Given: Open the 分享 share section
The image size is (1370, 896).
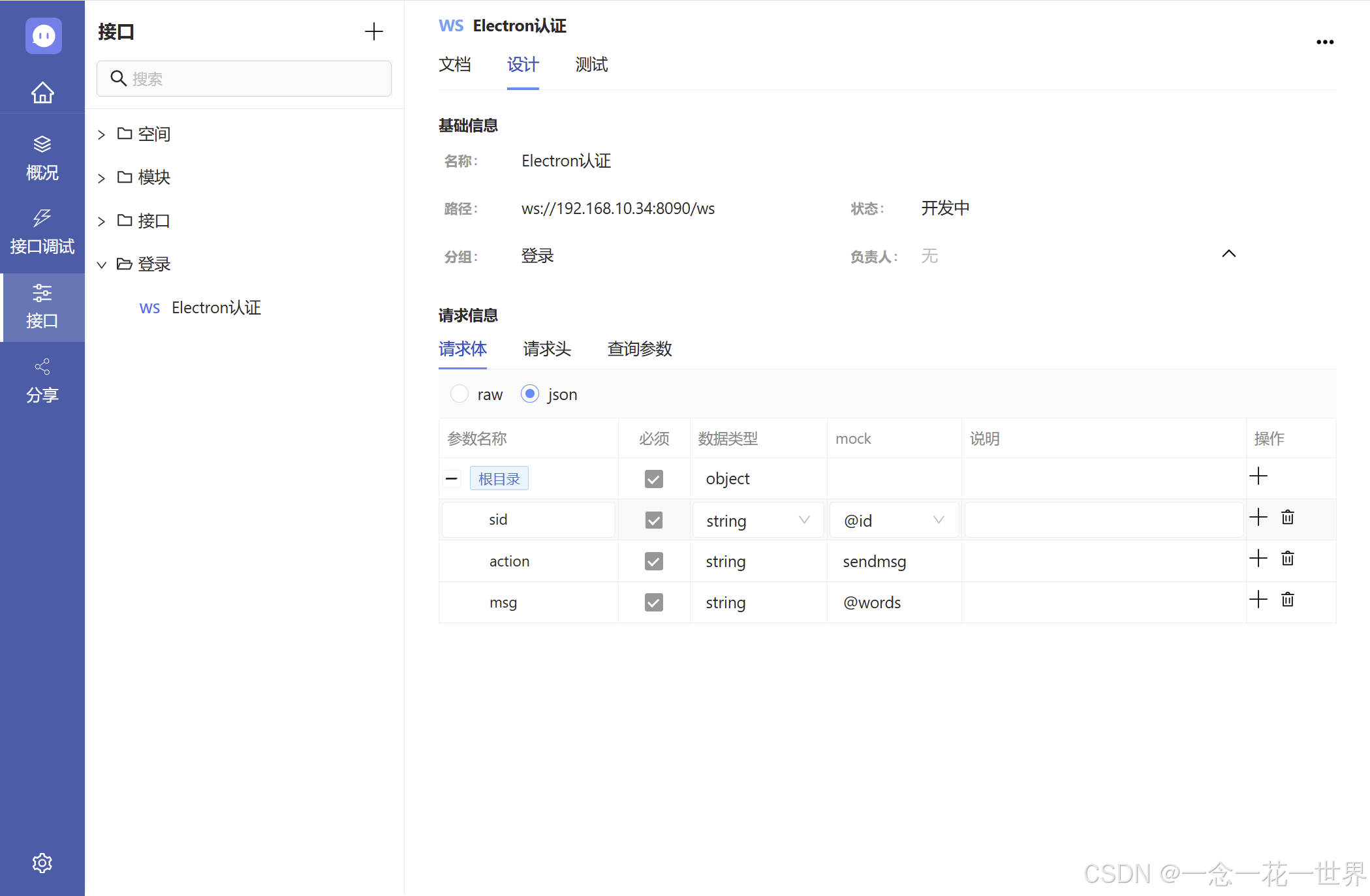Looking at the screenshot, I should click(x=42, y=380).
